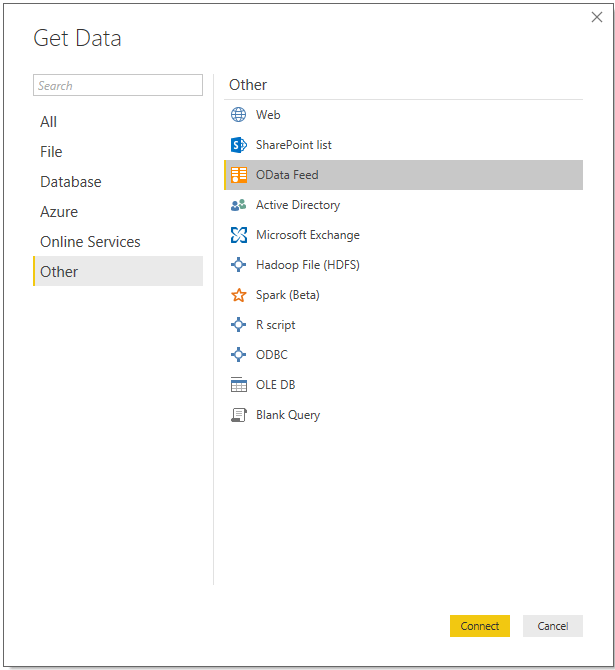
Task: Choose the Azure category
Action: [x=59, y=212]
